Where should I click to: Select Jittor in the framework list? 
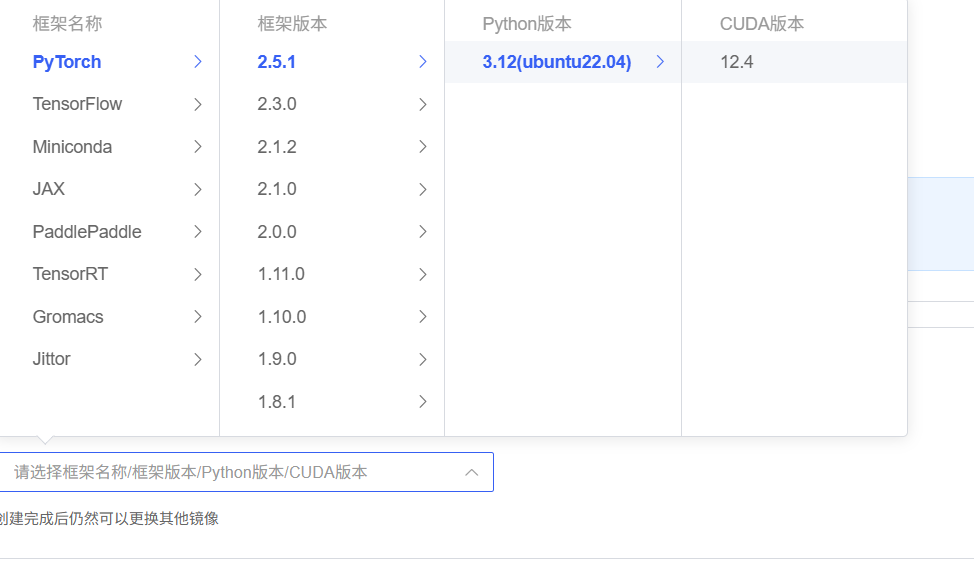point(109,359)
